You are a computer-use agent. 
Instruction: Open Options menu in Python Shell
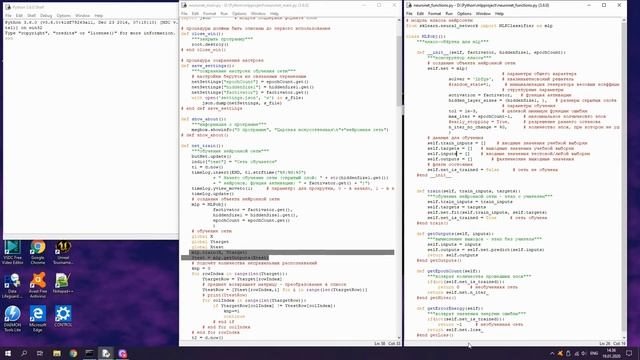[63, 16]
